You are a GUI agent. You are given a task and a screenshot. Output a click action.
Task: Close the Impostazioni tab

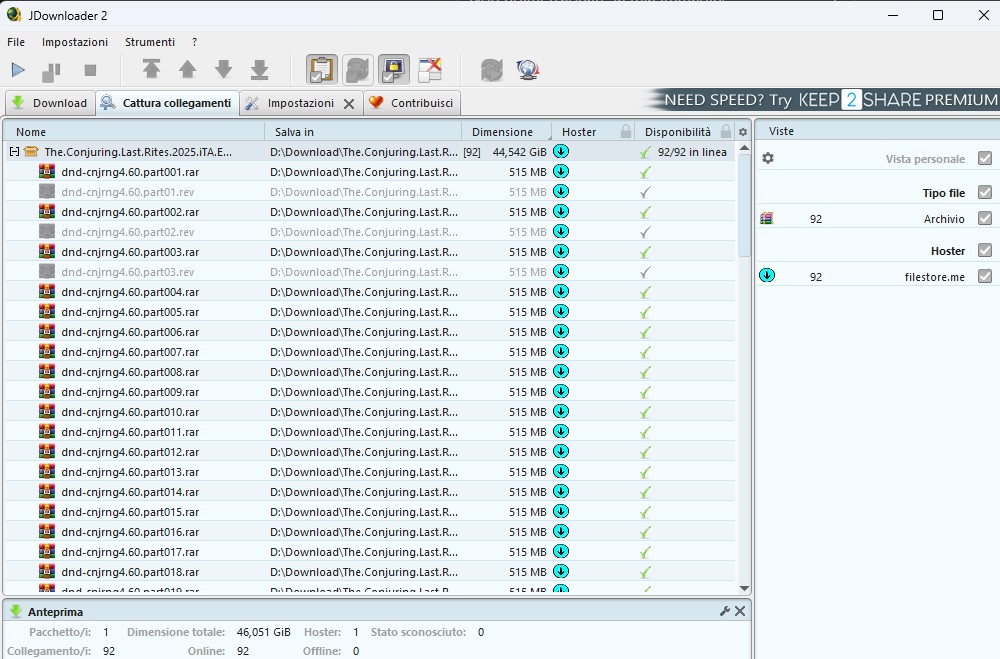349,103
